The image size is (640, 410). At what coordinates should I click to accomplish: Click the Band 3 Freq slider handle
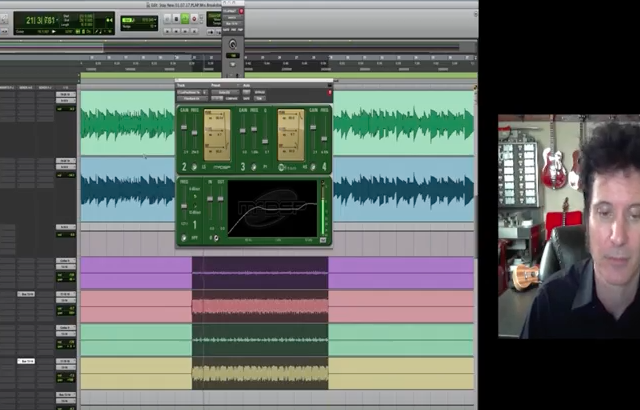coord(254,129)
